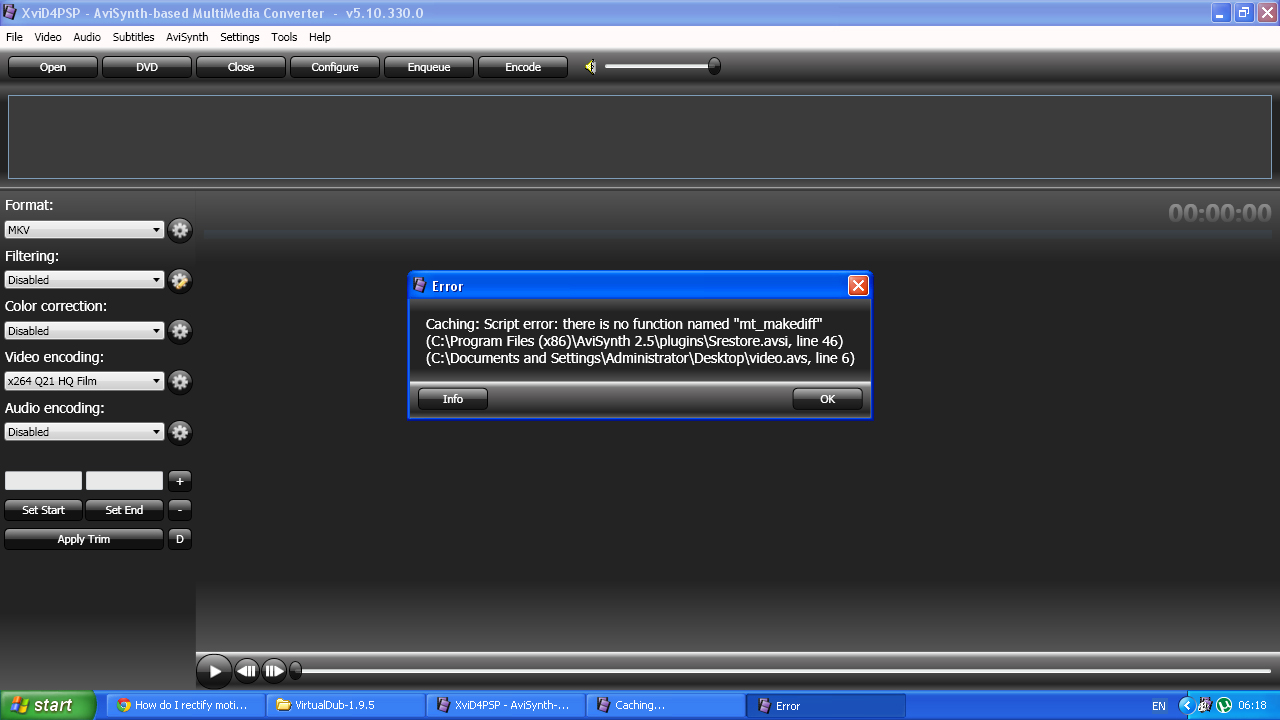The height and width of the screenshot is (720, 1280).
Task: Expand the Audio encoding dropdown
Action: [84, 432]
